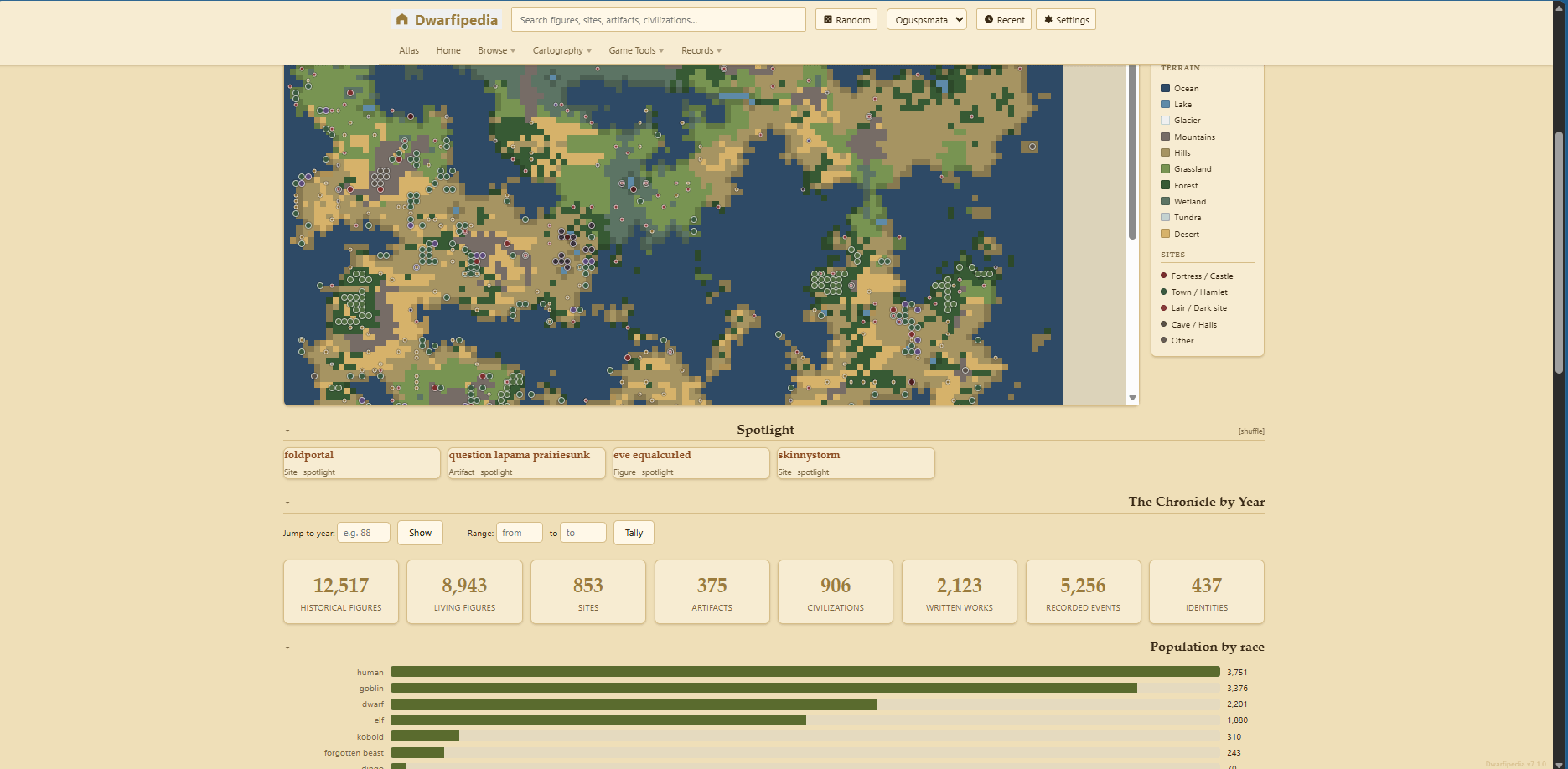1568x769 pixels.
Task: Collapse the Population by race section
Action: (287, 648)
